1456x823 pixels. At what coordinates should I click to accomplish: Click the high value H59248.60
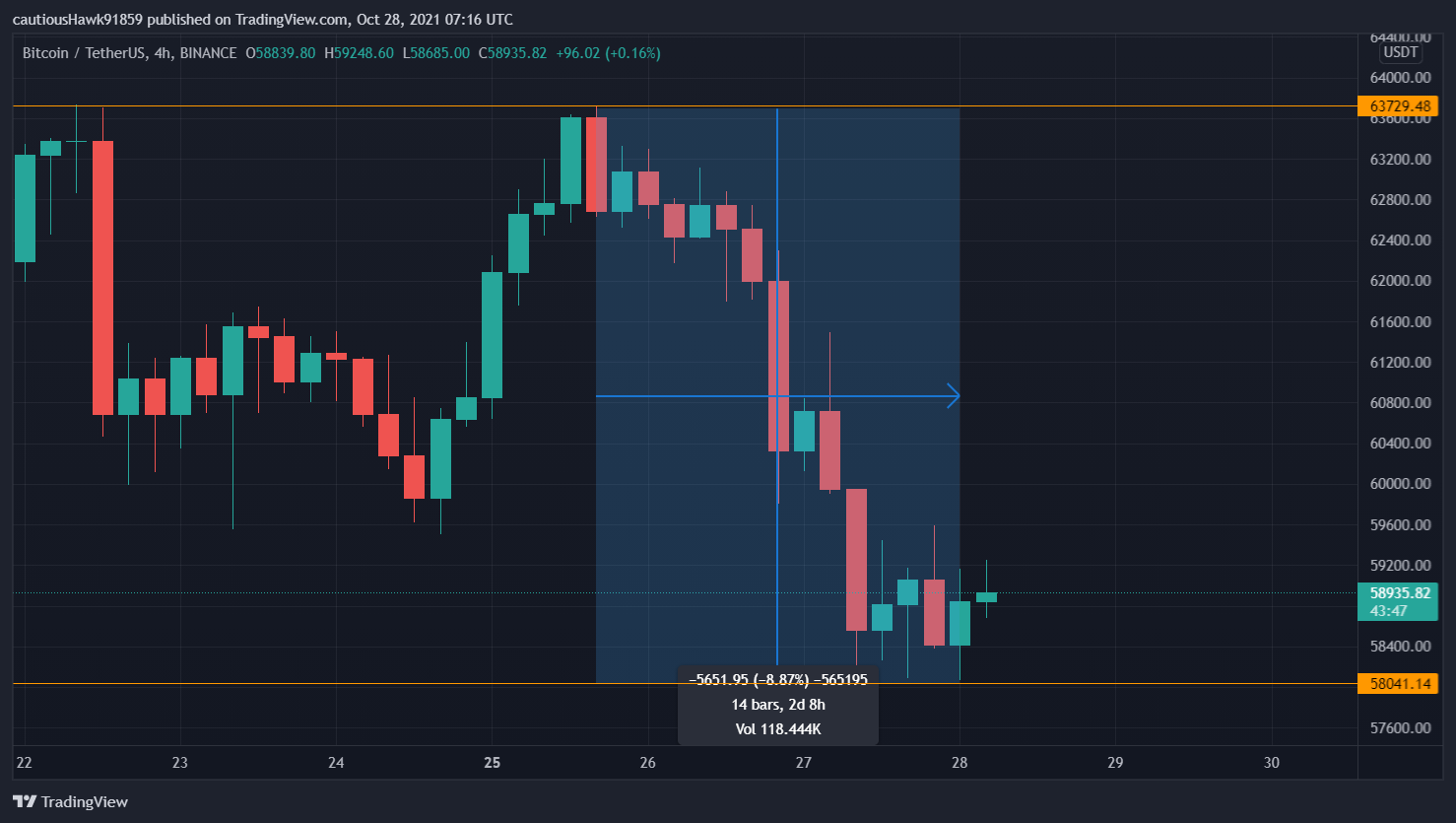361,53
